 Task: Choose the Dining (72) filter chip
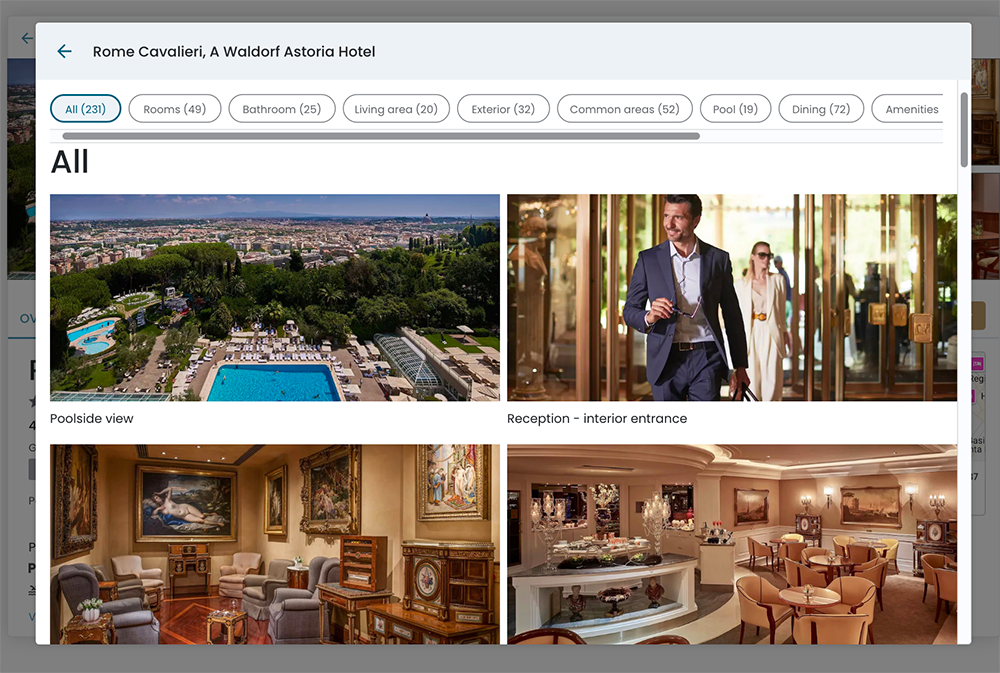click(820, 109)
